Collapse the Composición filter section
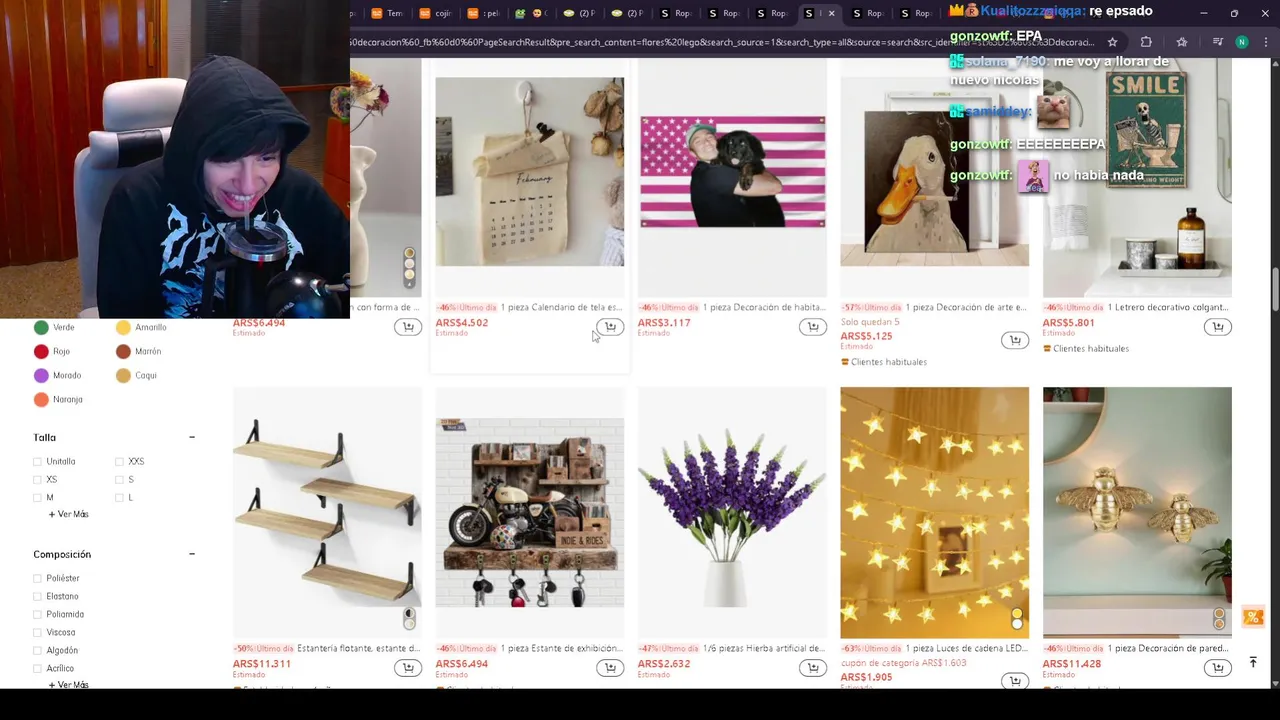The height and width of the screenshot is (720, 1280). pos(192,554)
